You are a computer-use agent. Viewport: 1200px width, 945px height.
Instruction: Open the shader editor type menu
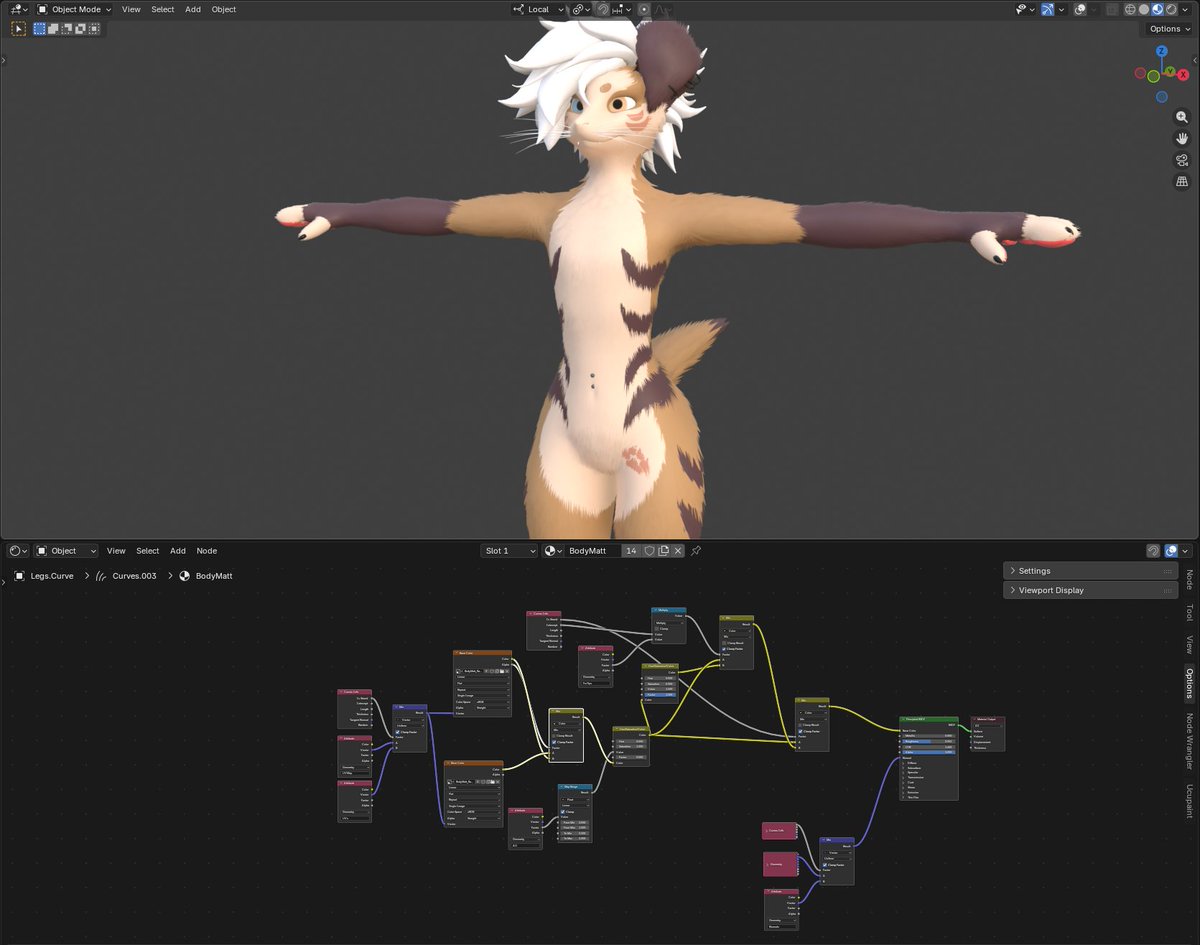pos(19,551)
